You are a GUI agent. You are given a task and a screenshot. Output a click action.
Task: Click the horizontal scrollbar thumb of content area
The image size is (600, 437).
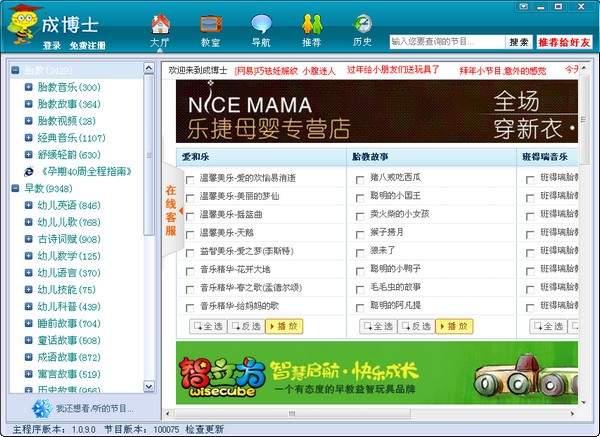tap(292, 413)
